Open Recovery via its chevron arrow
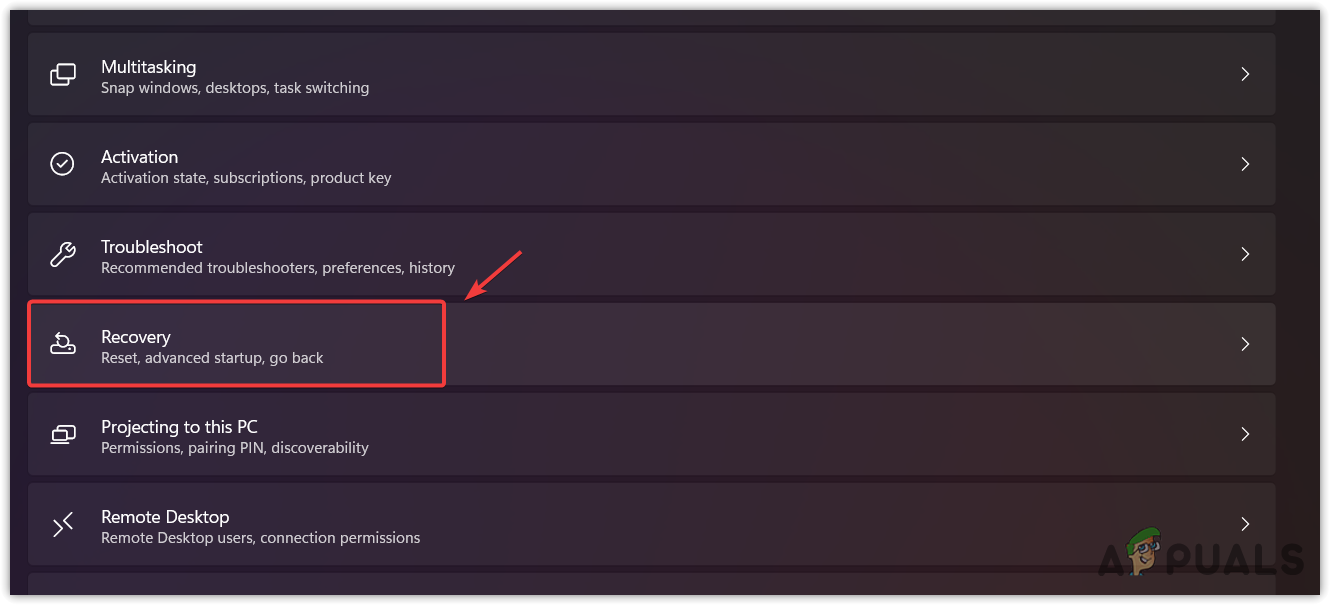The image size is (1330, 605). pyautogui.click(x=1245, y=344)
